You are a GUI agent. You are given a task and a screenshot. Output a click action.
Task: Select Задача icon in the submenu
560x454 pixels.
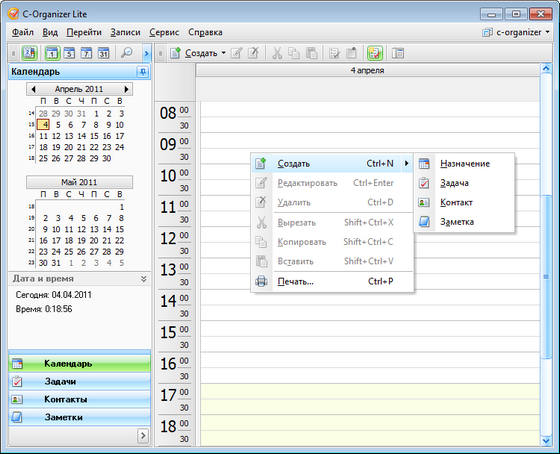point(424,183)
